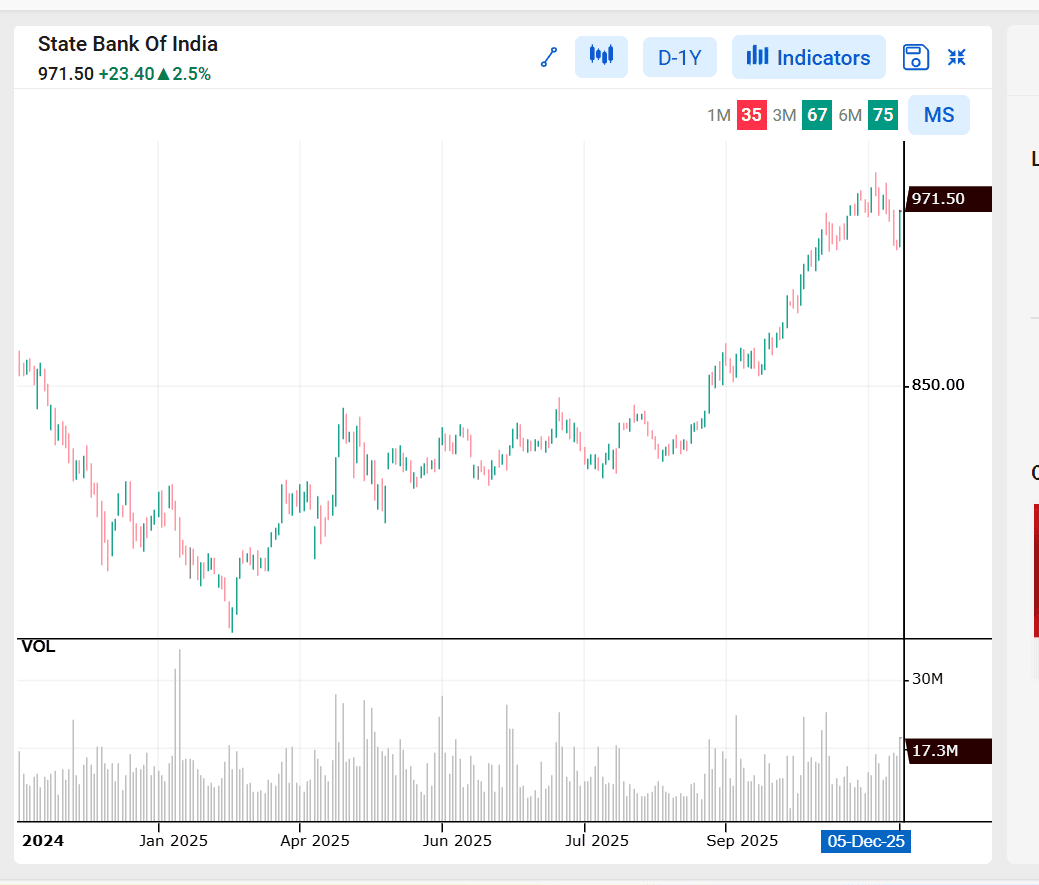Click the 6M period label

[x=850, y=115]
